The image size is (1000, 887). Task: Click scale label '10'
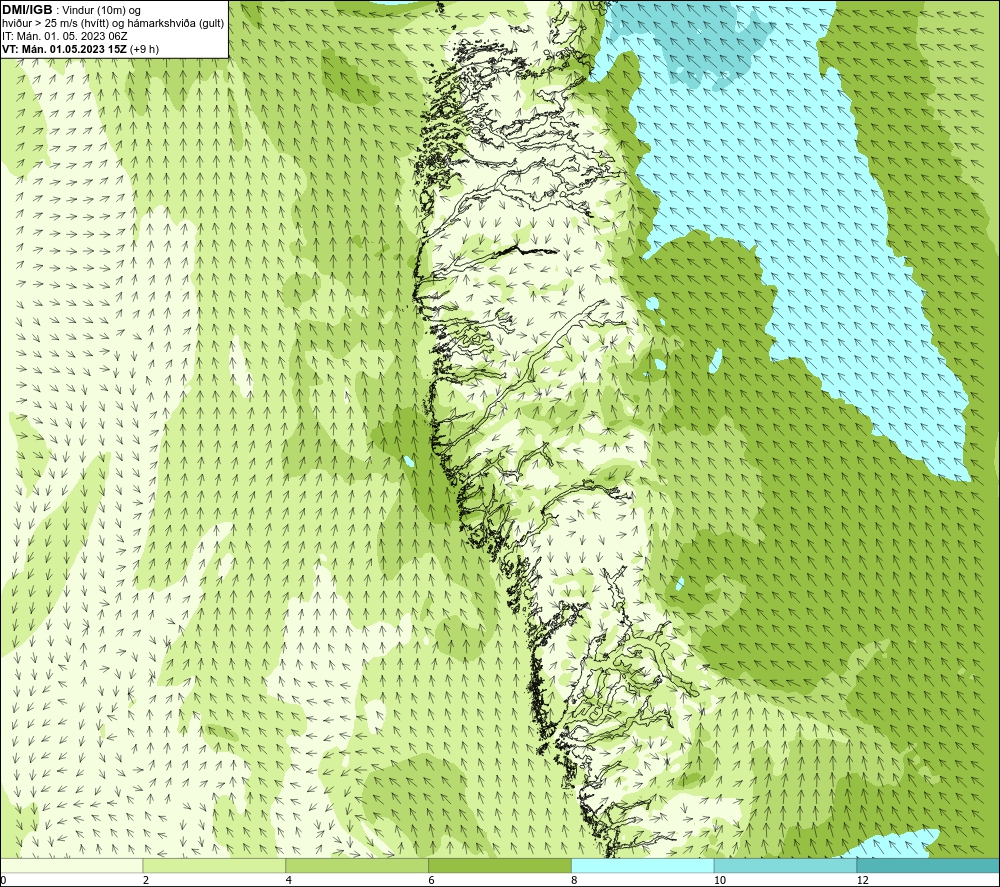coord(719,880)
